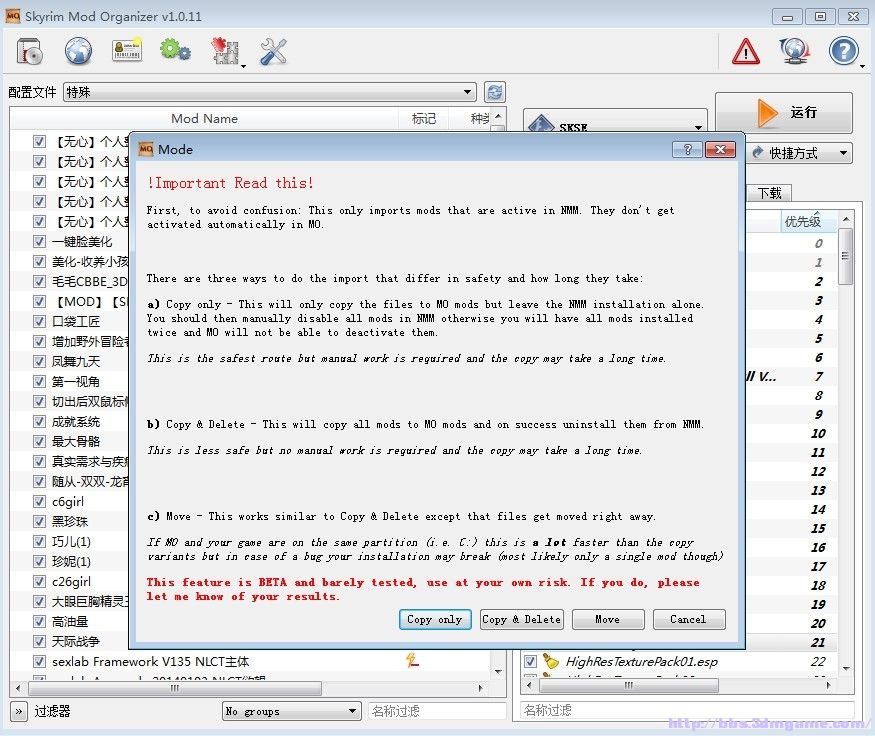Open the help icon dropdown arrow
This screenshot has height=736, width=875.
click(x=863, y=66)
